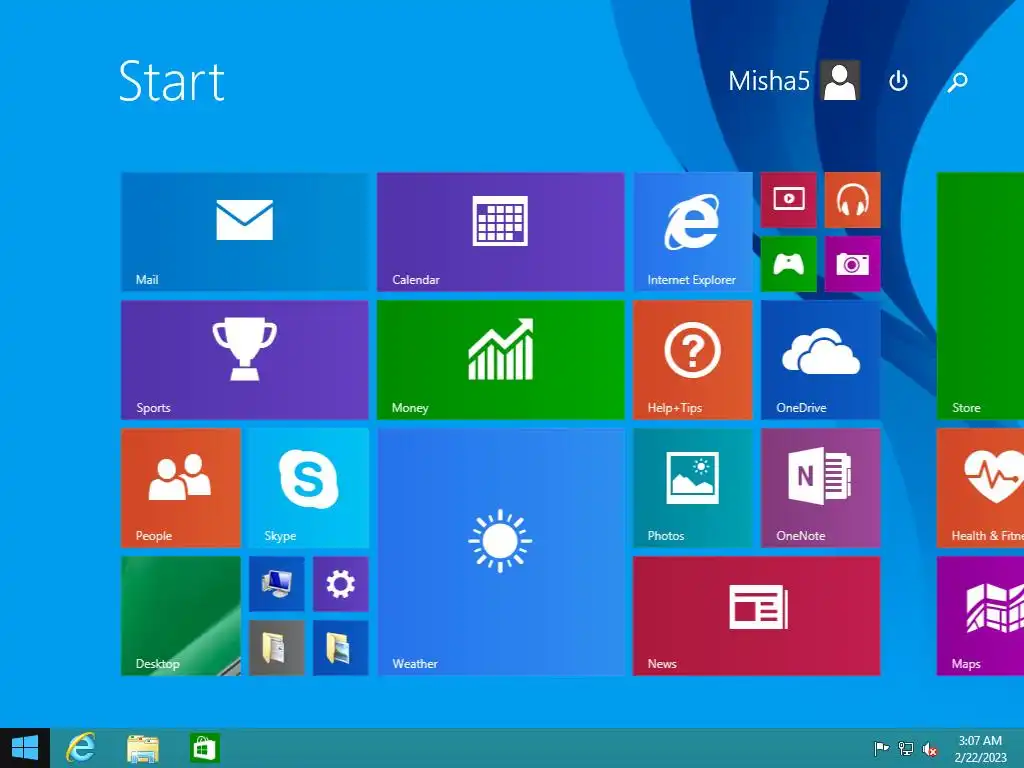Open the Store icon on the taskbar
Screen dimensions: 1024x768
pos(204,748)
